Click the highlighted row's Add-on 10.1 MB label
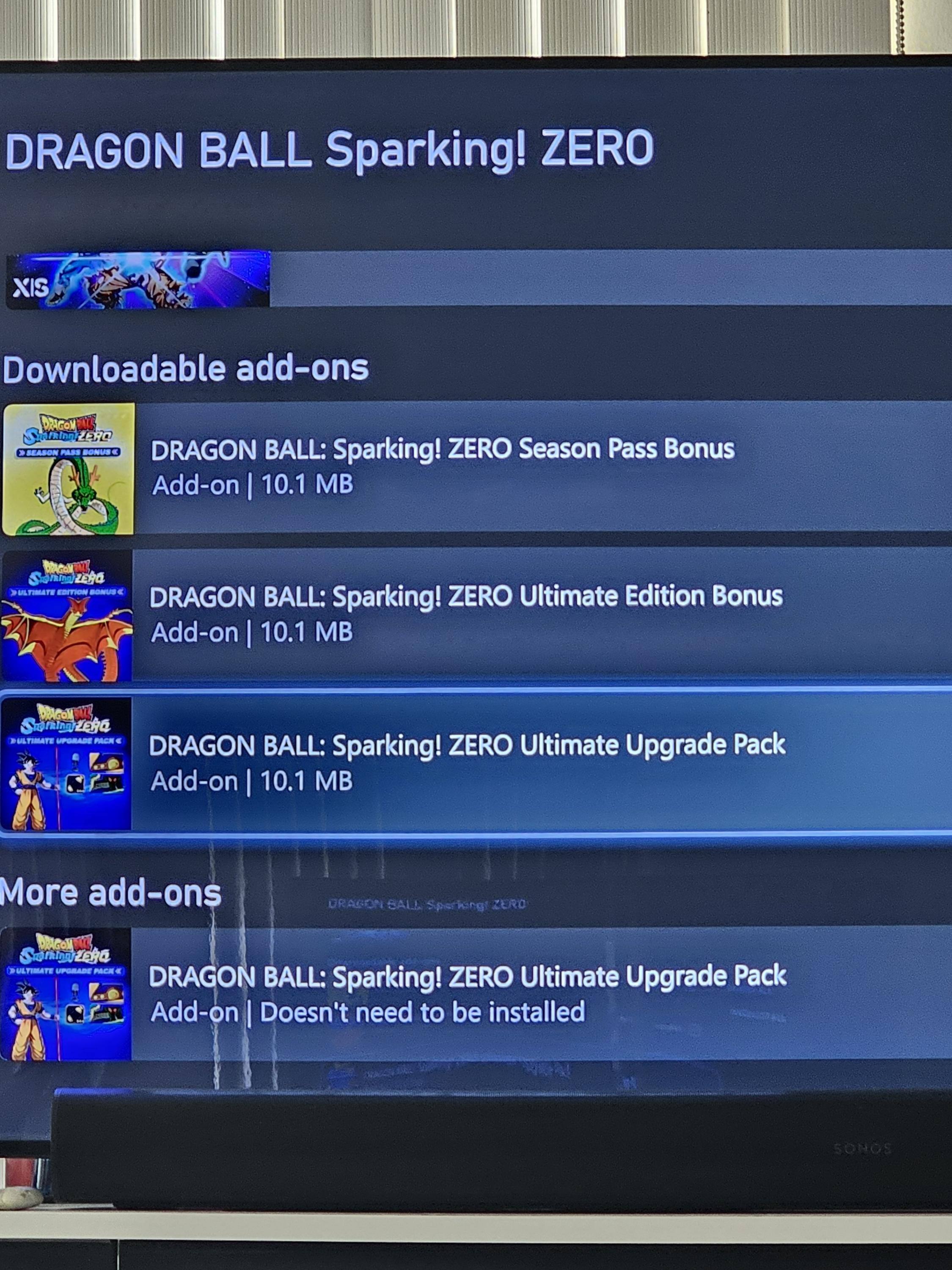This screenshot has height=1270, width=952. click(x=251, y=781)
